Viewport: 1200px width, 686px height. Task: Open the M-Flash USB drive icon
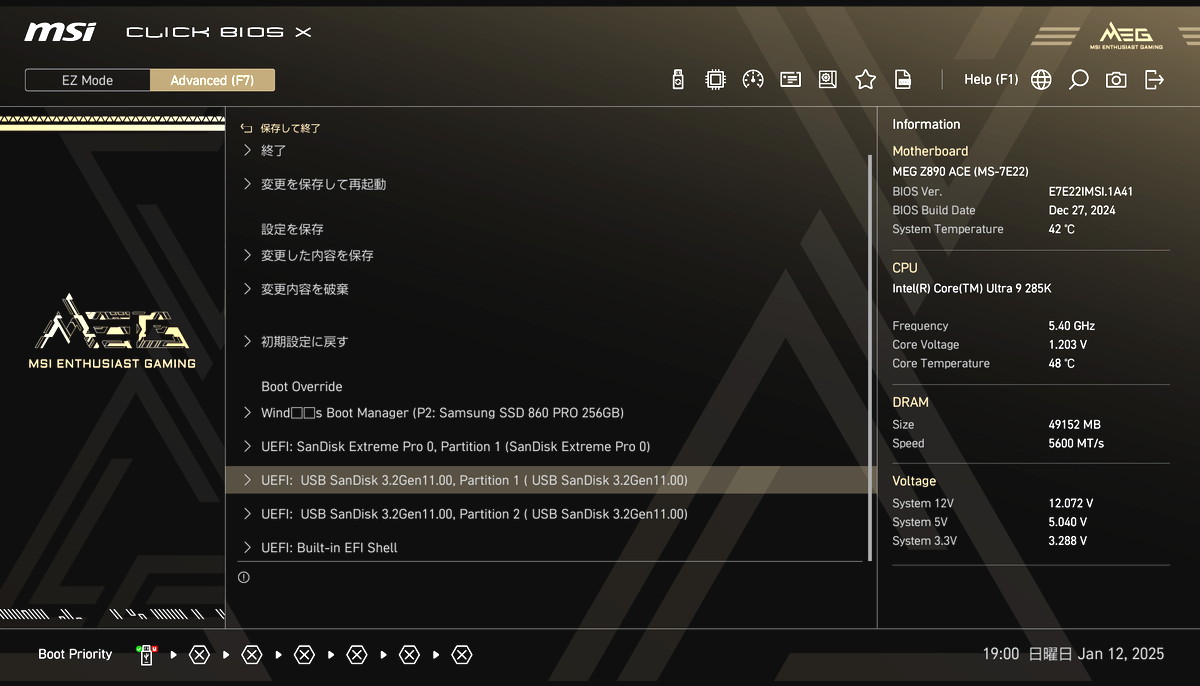678,80
